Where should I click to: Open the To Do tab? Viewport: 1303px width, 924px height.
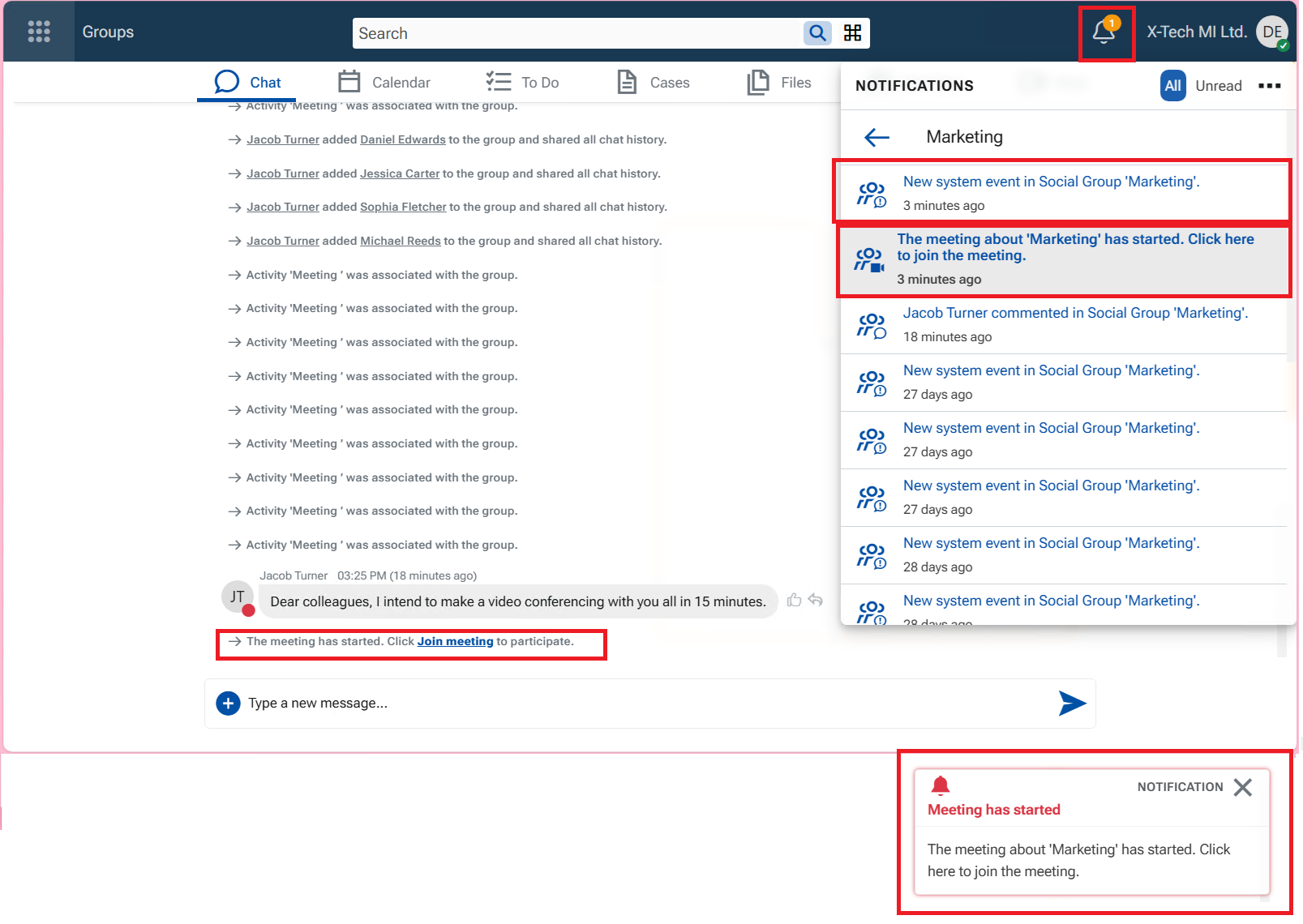523,83
